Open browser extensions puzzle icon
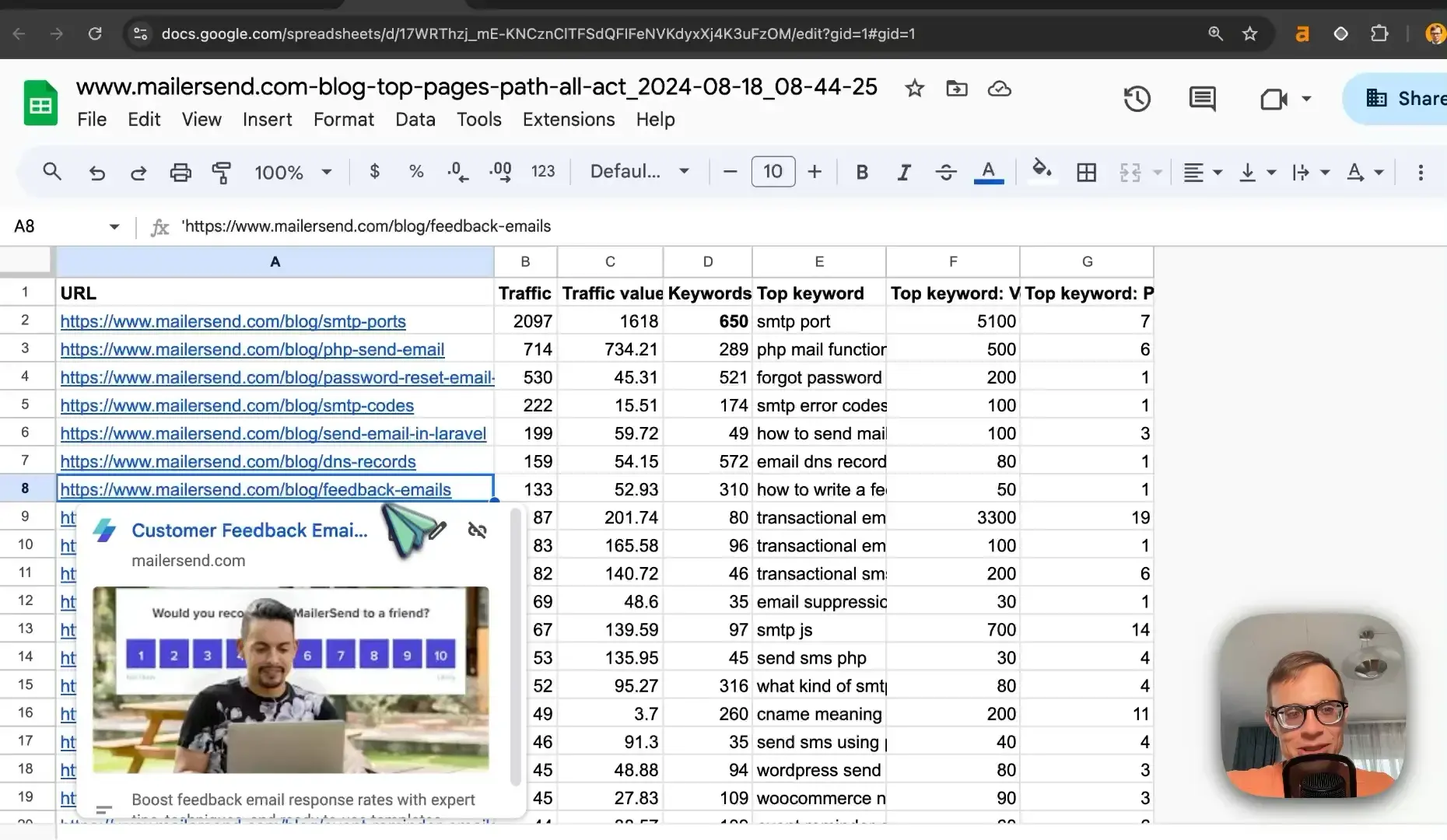Image resolution: width=1447 pixels, height=840 pixels. [x=1379, y=33]
